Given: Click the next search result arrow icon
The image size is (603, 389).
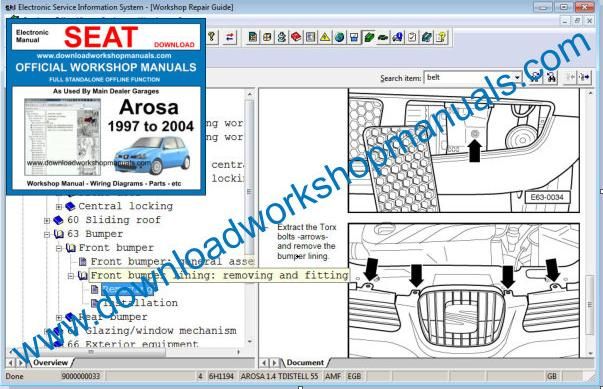Looking at the screenshot, I should (x=585, y=78).
